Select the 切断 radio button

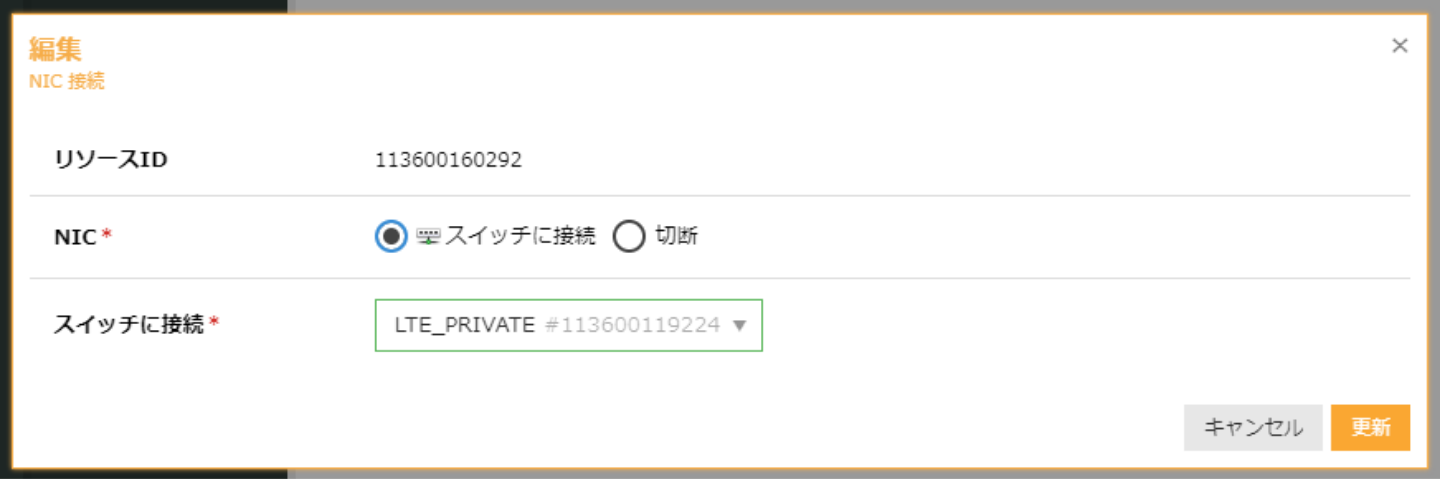click(629, 237)
